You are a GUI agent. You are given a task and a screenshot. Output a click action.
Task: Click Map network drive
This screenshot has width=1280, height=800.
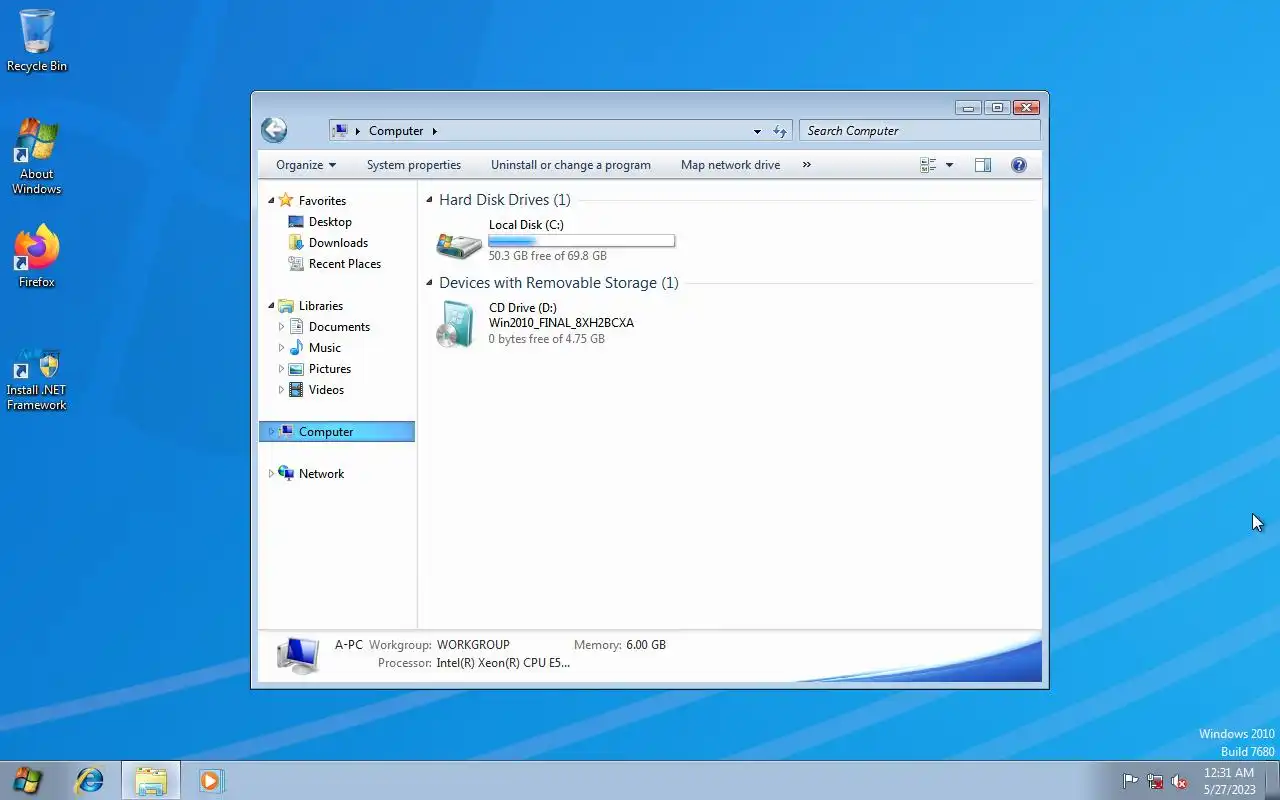click(730, 165)
